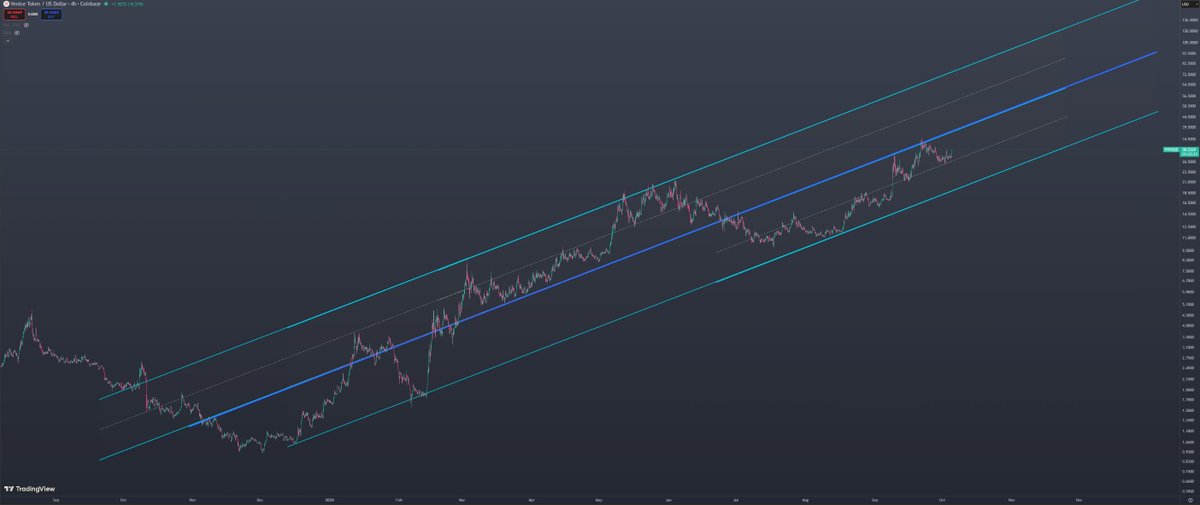Click the blue Buy price button

(51, 14)
